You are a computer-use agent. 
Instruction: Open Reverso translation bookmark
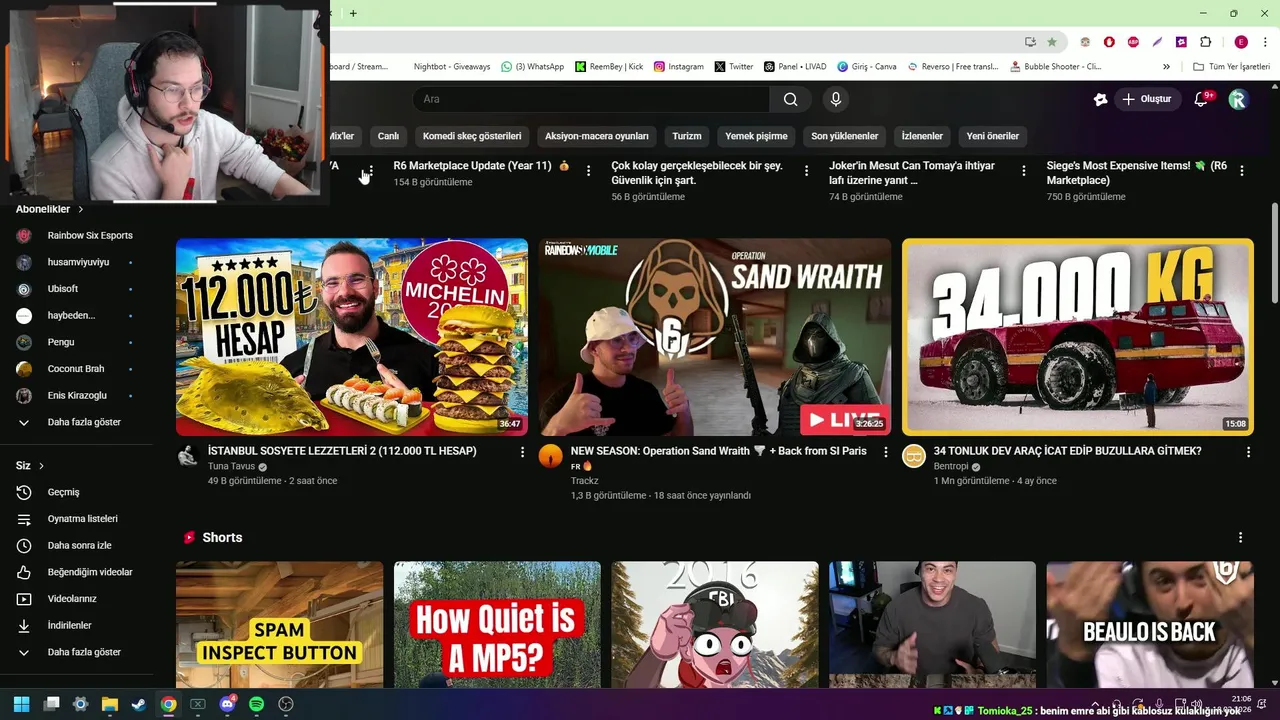pos(952,67)
